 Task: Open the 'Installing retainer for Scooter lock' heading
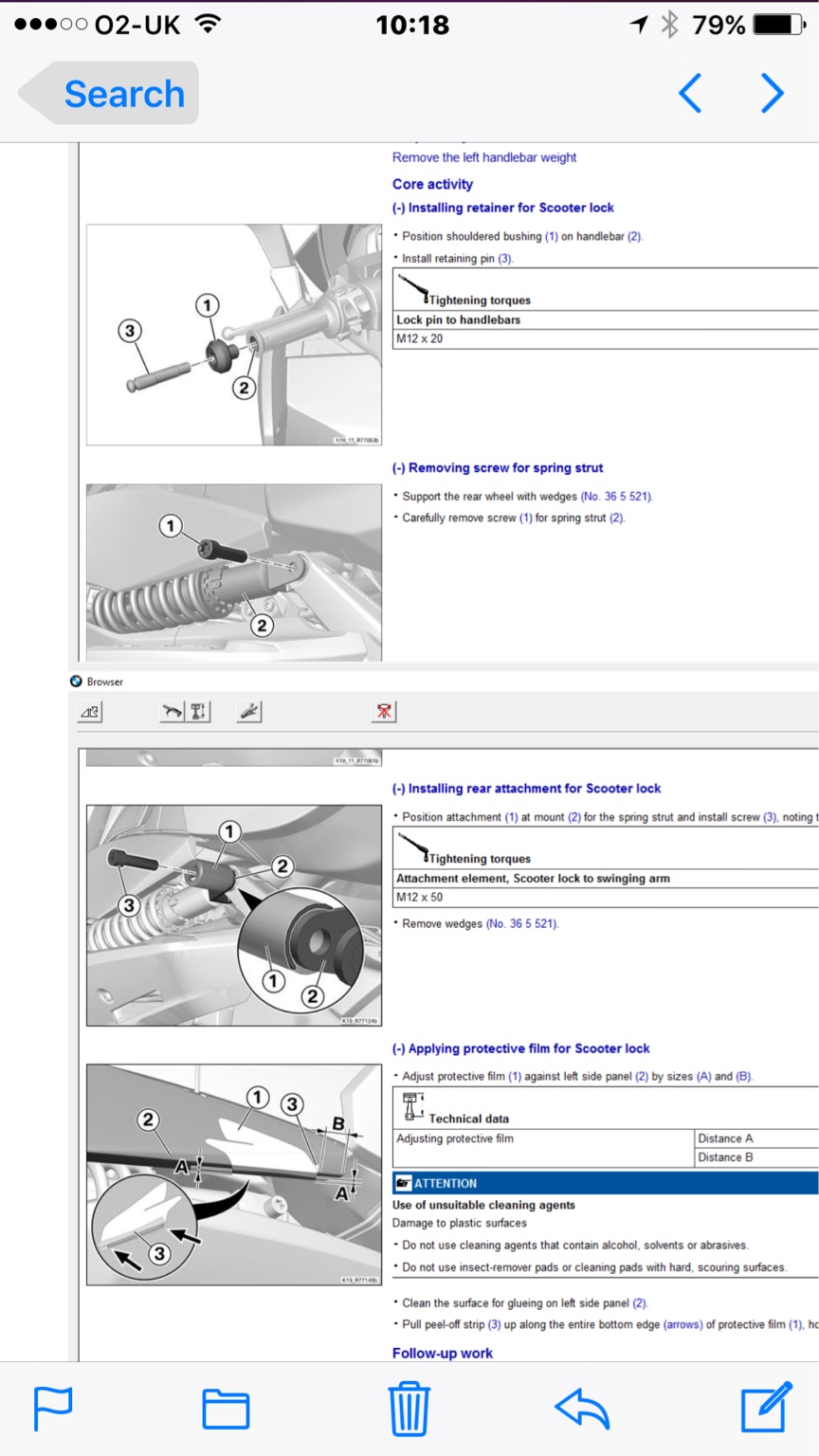[x=503, y=208]
